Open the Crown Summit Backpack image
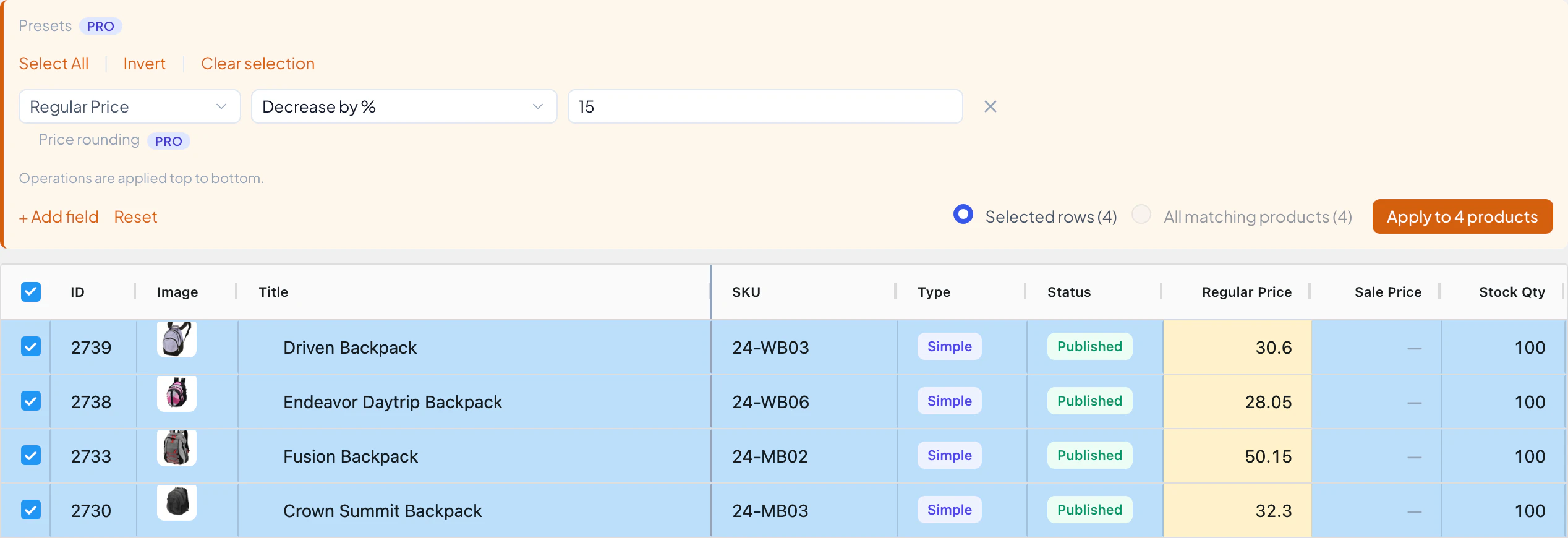This screenshot has height=538, width=1568. coord(177,502)
